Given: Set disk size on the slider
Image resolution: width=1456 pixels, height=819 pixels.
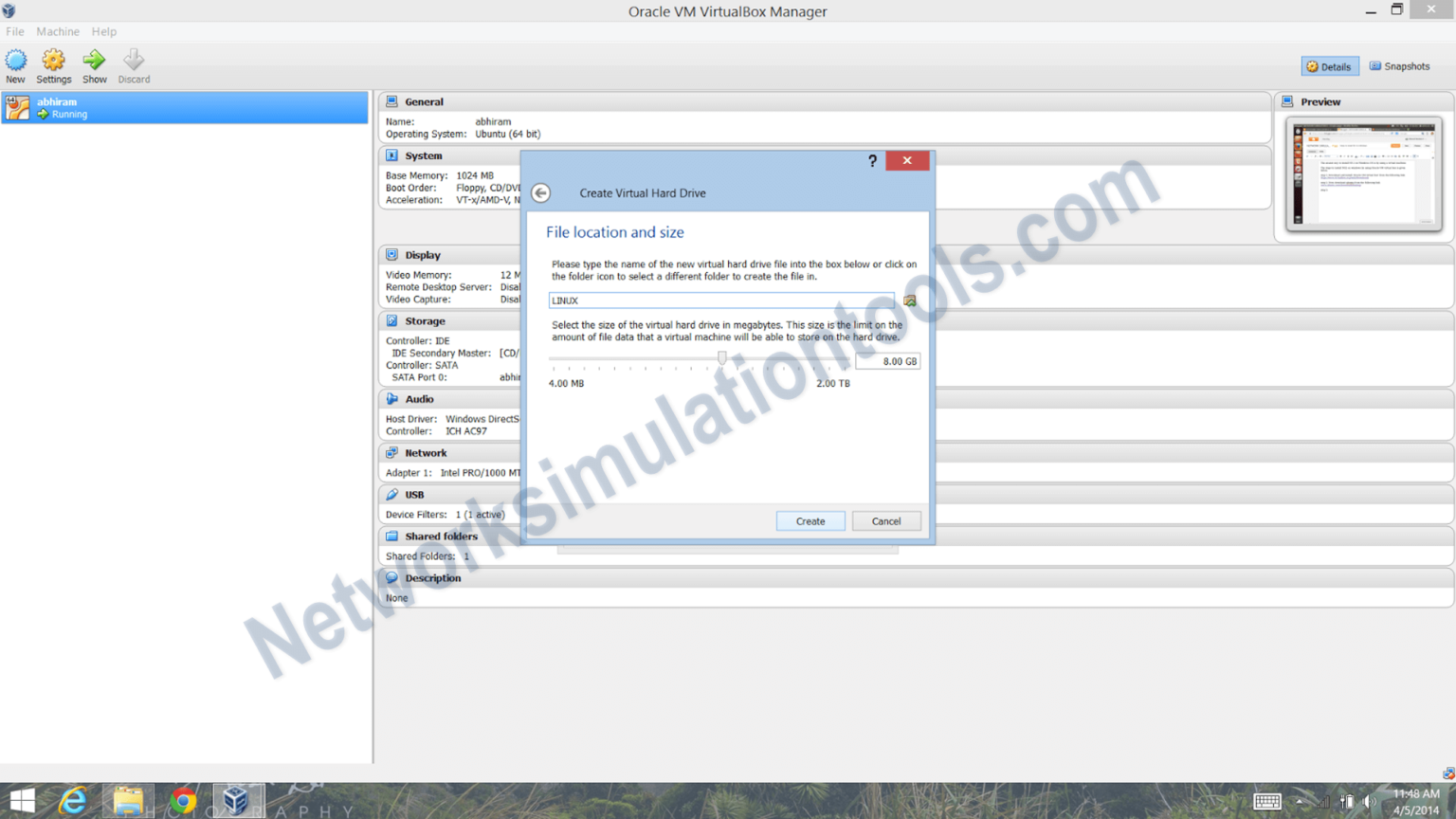Looking at the screenshot, I should pyautogui.click(x=722, y=357).
